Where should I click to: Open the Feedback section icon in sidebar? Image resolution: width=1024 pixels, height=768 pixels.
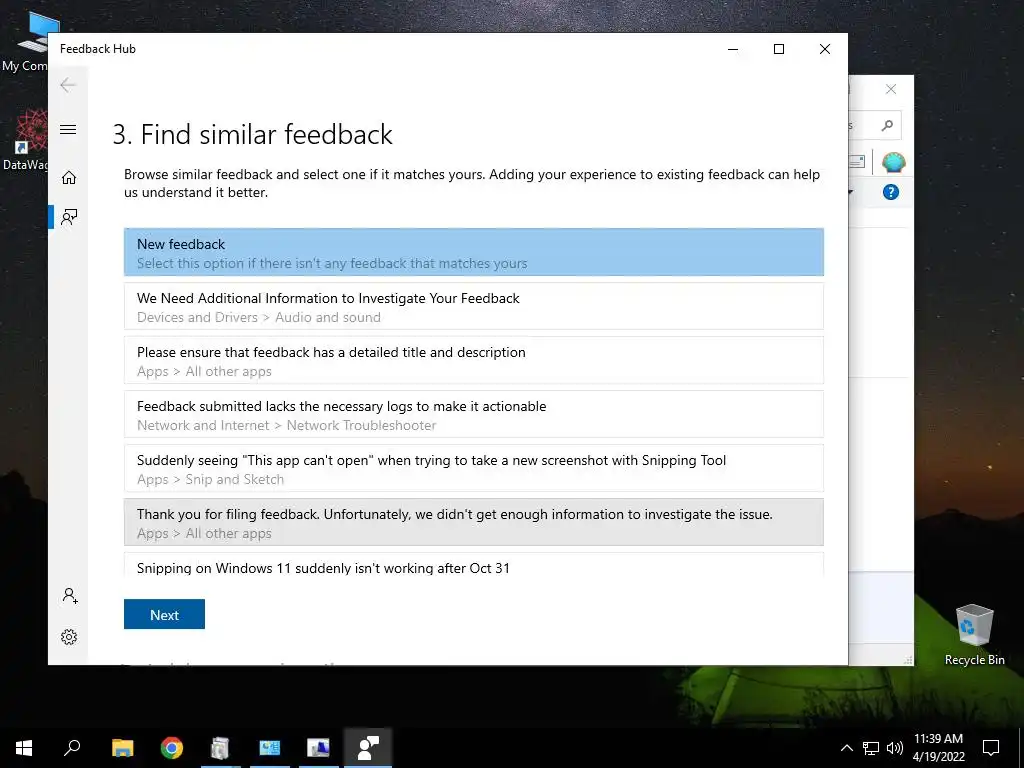pos(69,217)
